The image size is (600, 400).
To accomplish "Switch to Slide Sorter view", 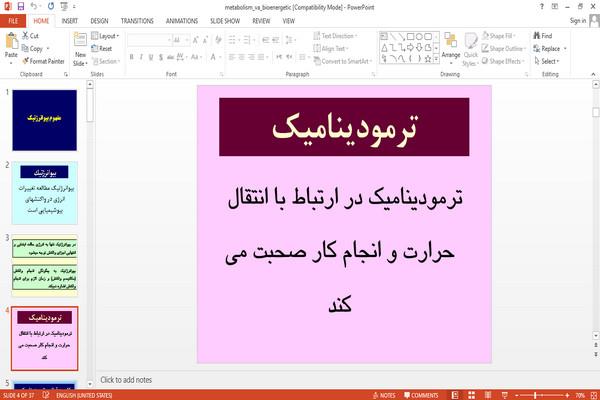I will [x=471, y=395].
